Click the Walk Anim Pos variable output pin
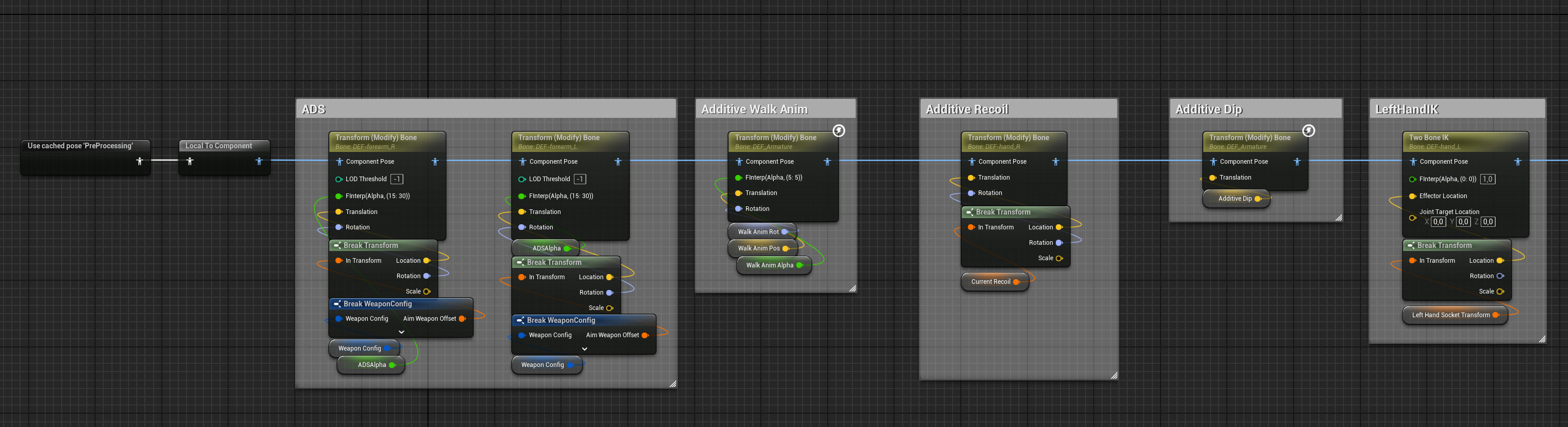 click(x=786, y=248)
